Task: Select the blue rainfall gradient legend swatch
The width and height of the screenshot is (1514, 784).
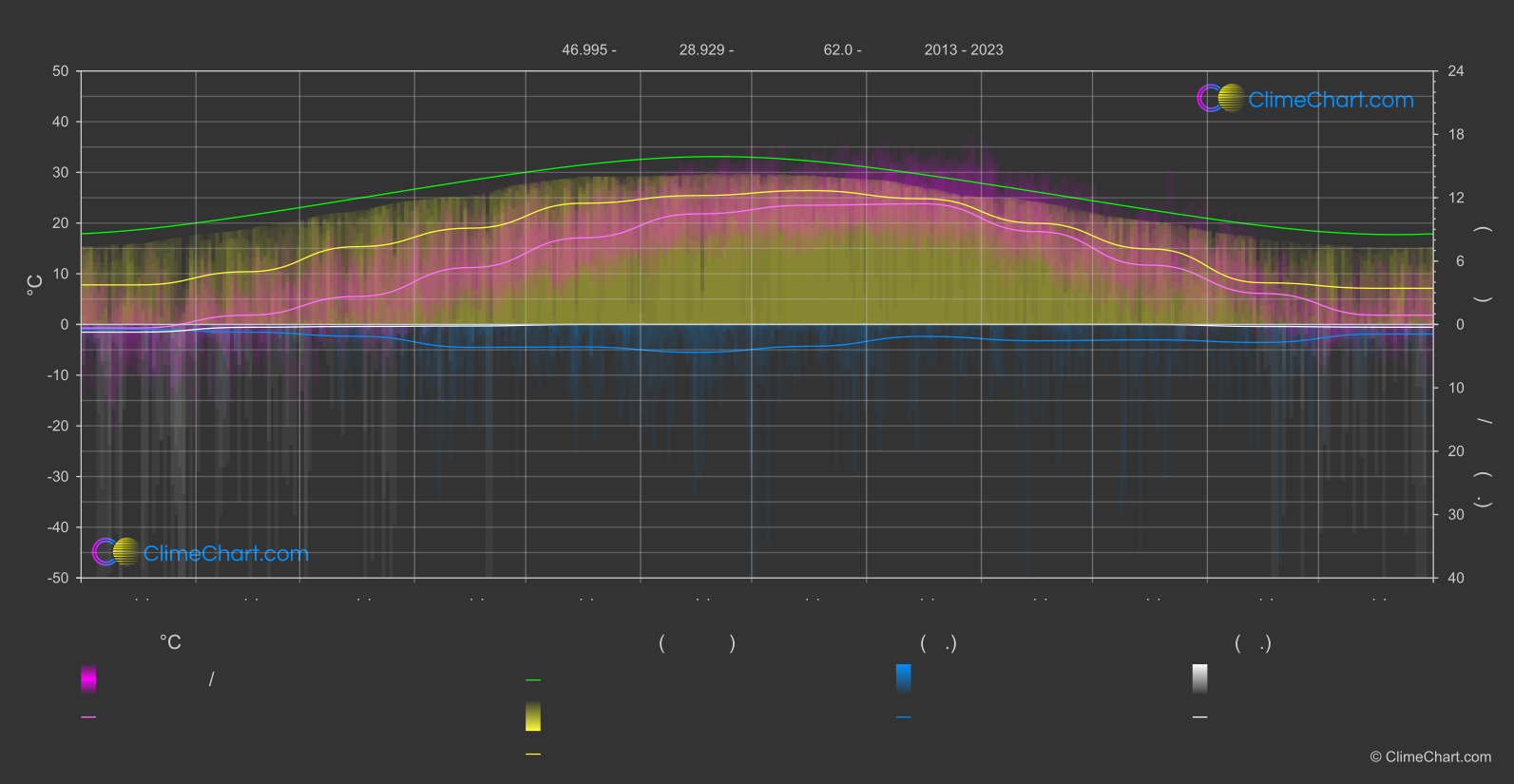Action: (x=904, y=679)
